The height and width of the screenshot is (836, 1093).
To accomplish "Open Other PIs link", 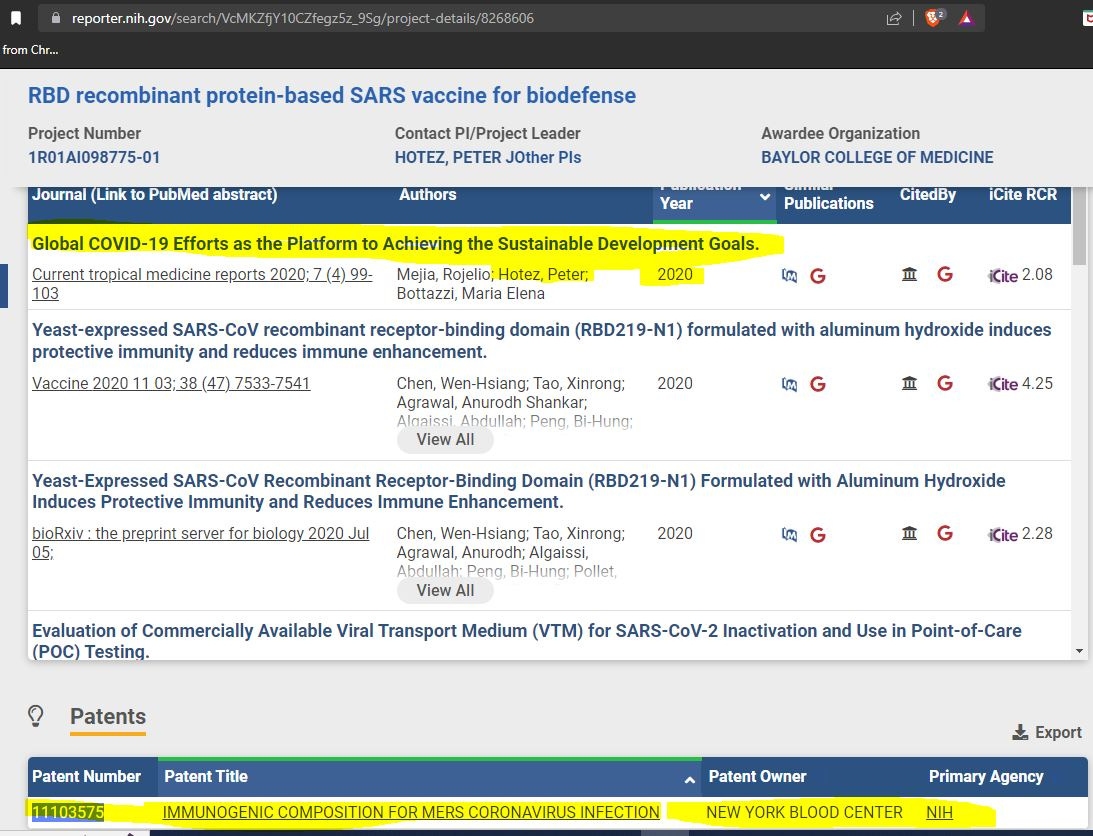I will pos(542,158).
